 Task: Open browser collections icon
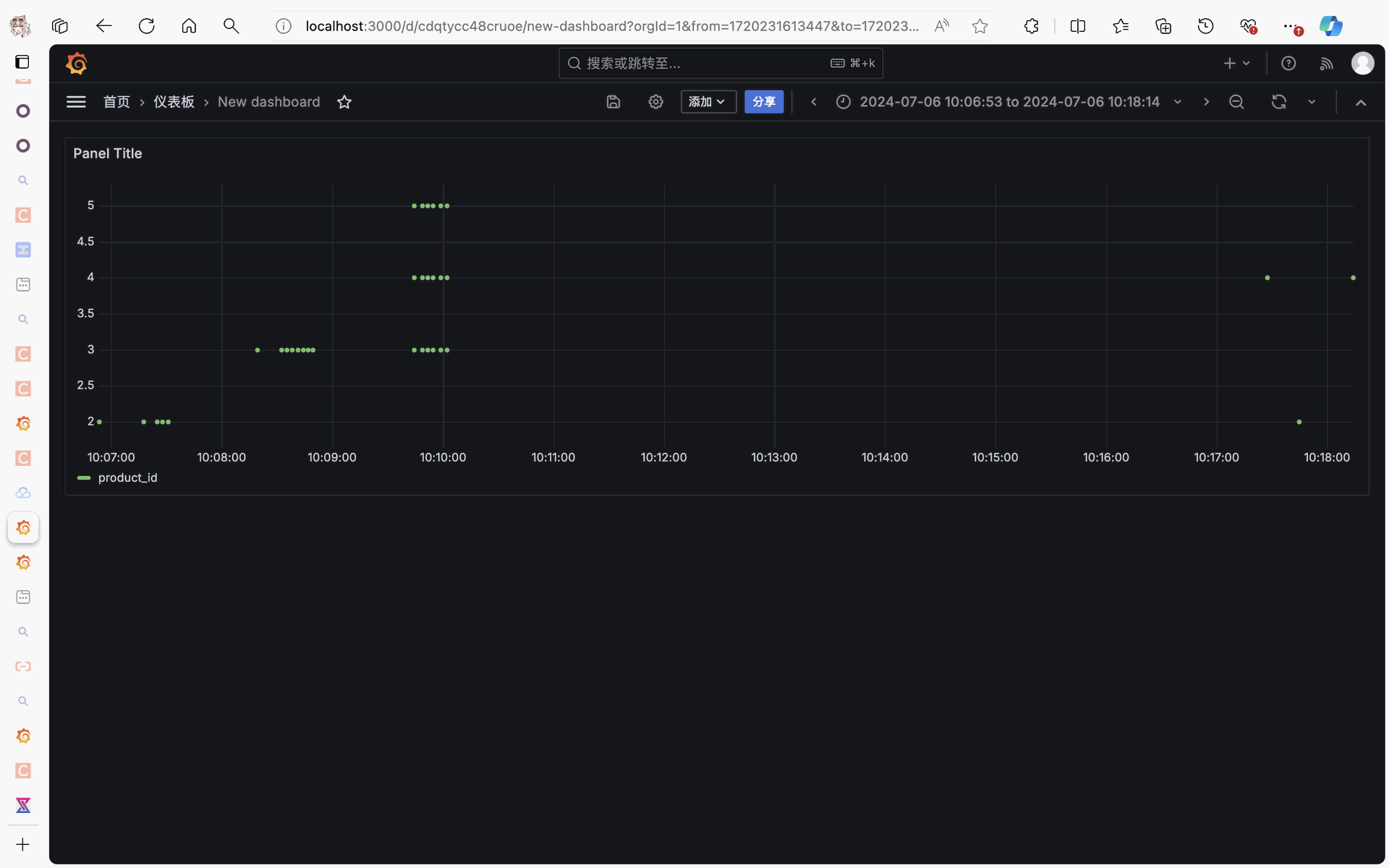coord(1163,26)
